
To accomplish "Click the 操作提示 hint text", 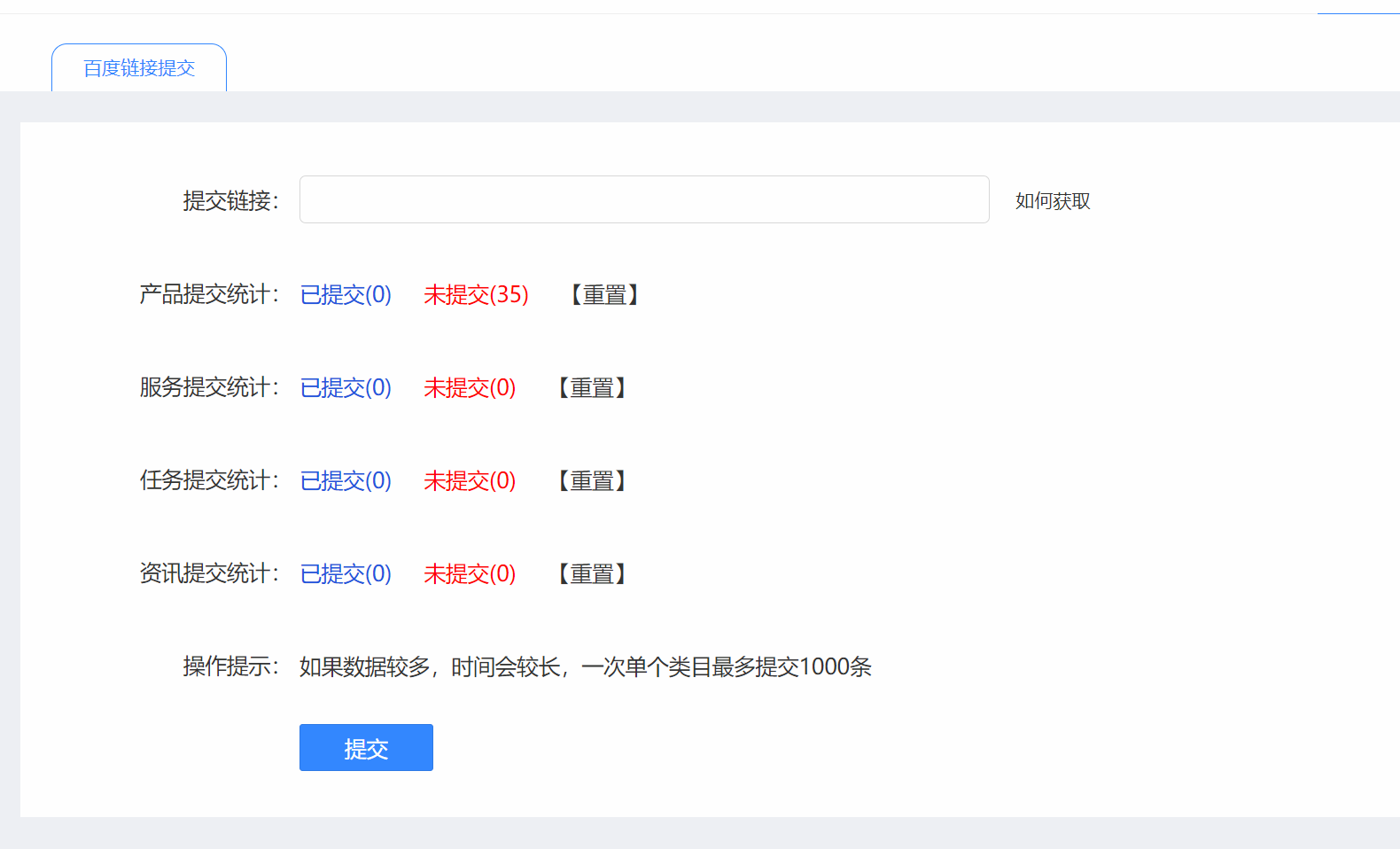I will (x=585, y=666).
